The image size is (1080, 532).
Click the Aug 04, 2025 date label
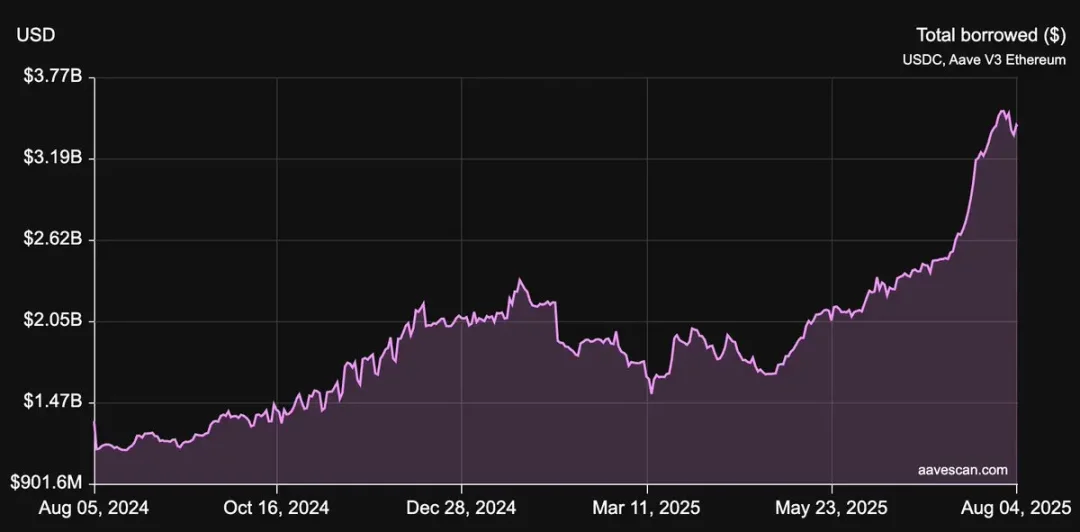[1014, 508]
